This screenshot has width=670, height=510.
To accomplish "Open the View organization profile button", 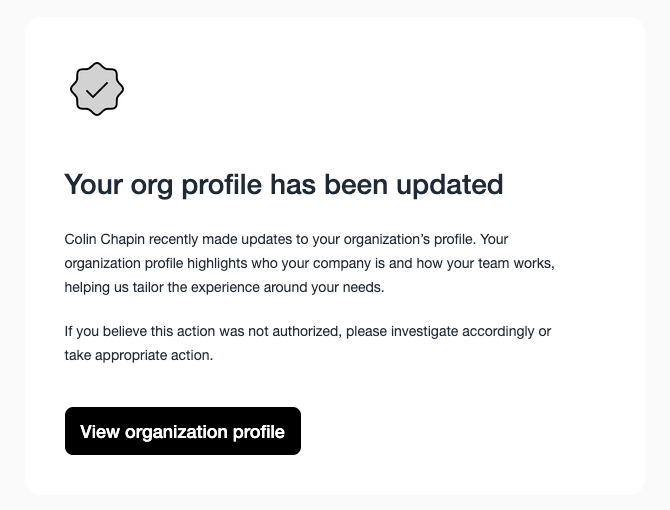I will (x=182, y=431).
